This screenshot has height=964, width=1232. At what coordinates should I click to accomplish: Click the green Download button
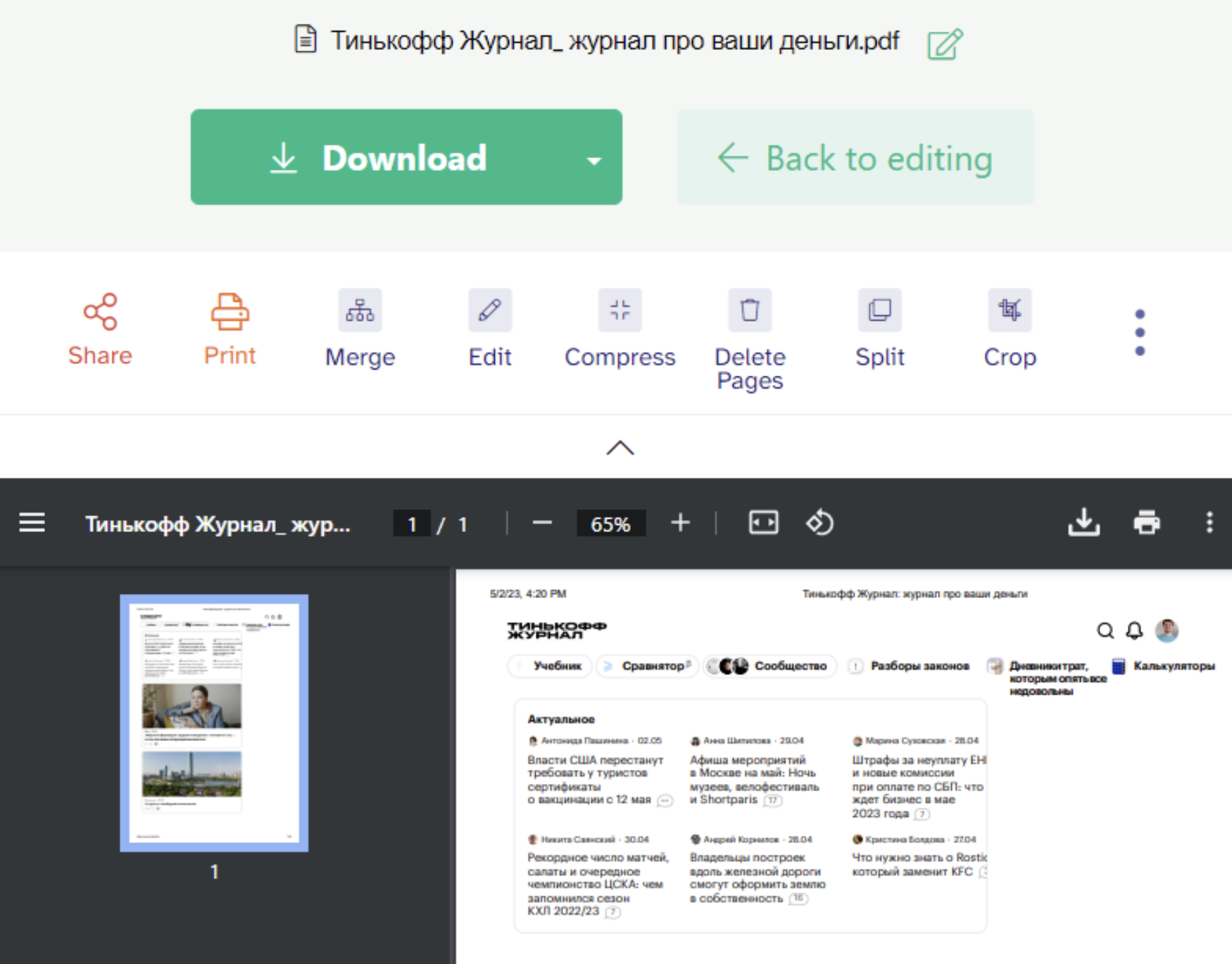coord(406,157)
